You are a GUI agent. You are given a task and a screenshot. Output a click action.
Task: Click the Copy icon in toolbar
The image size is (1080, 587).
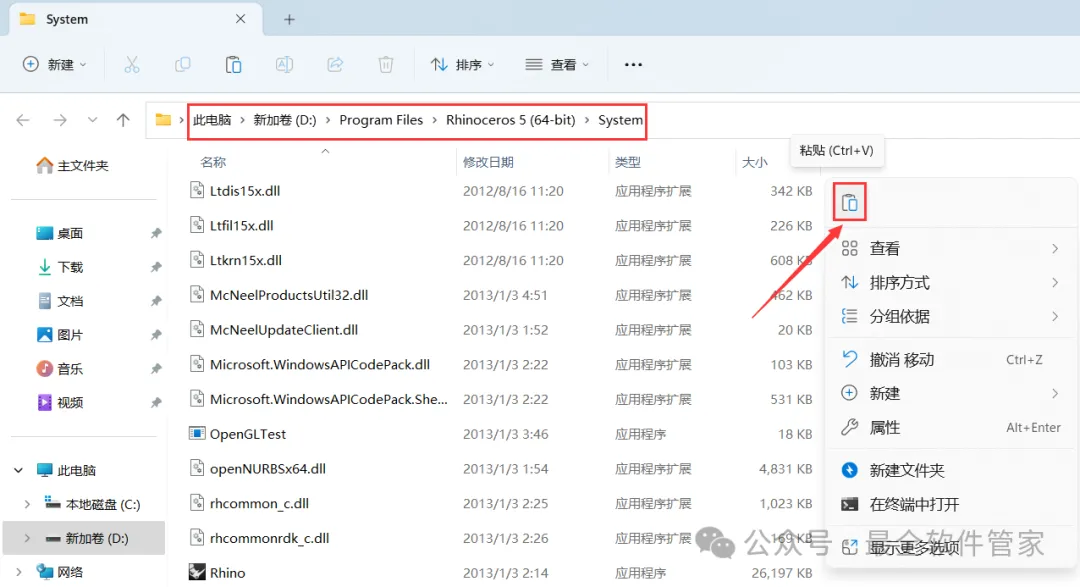pyautogui.click(x=183, y=65)
